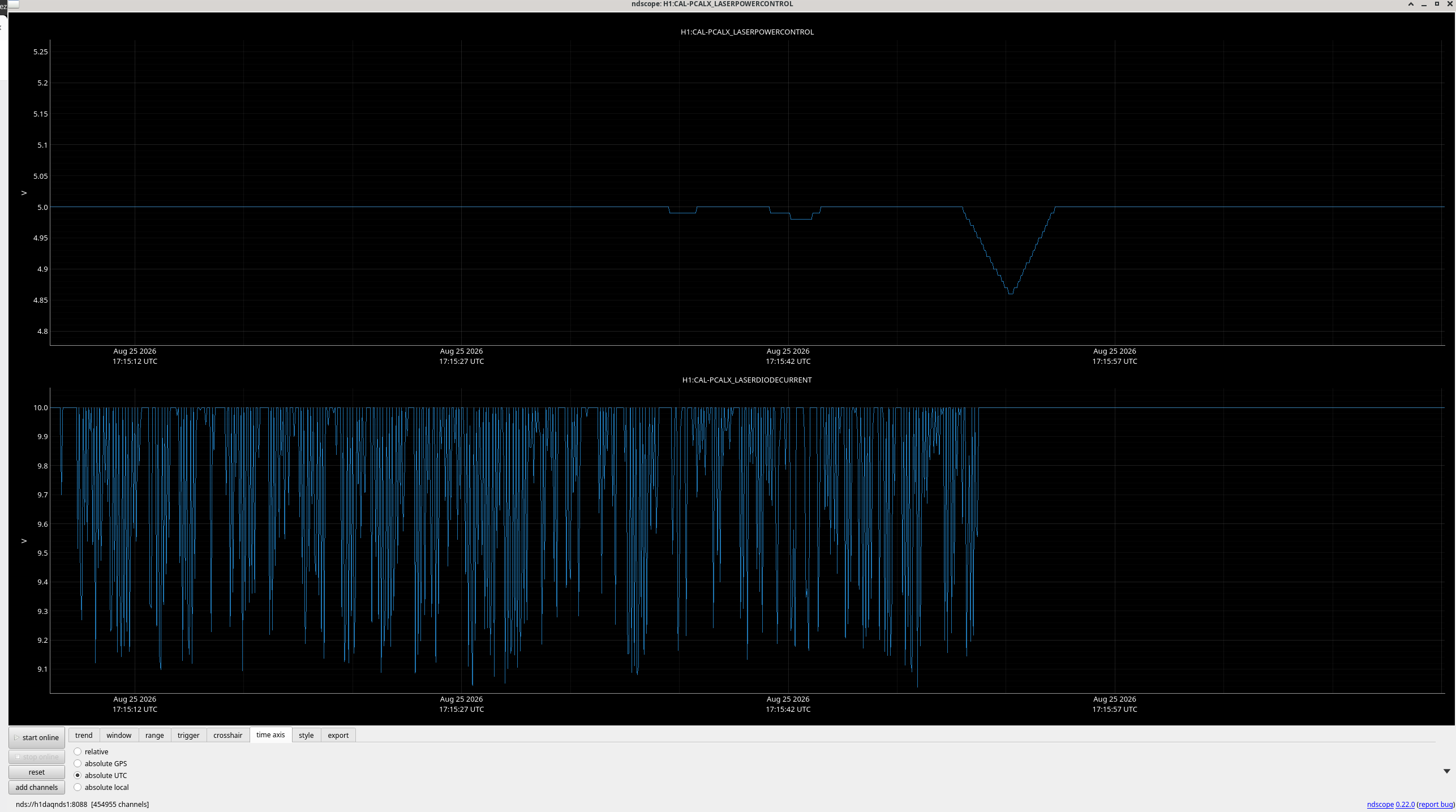The image size is (1456, 812).
Task: Click the V axis label of LASERPOWERCONTROL plot
Action: [x=24, y=193]
